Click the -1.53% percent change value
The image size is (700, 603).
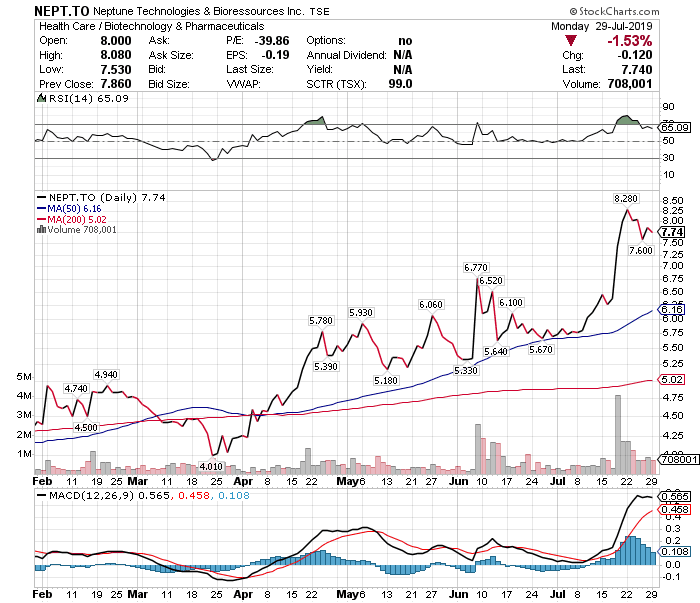(629, 41)
